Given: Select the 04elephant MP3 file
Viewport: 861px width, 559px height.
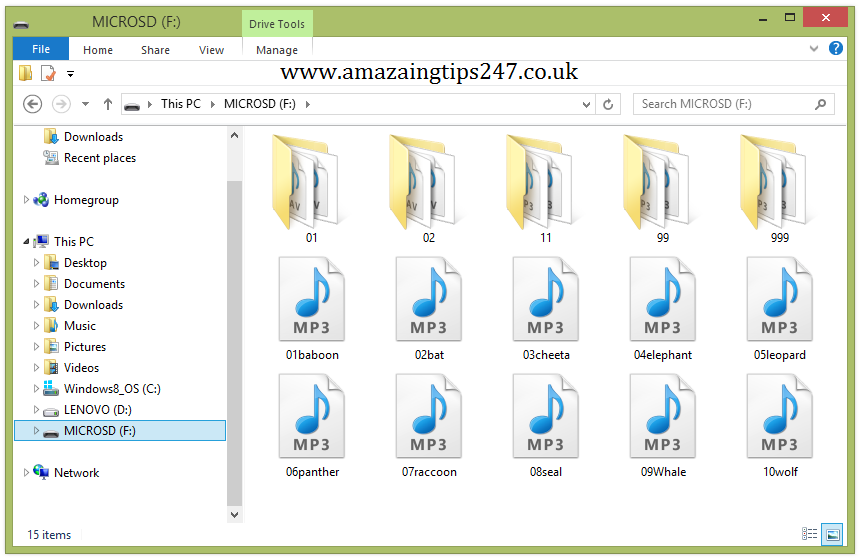Looking at the screenshot, I should point(663,309).
